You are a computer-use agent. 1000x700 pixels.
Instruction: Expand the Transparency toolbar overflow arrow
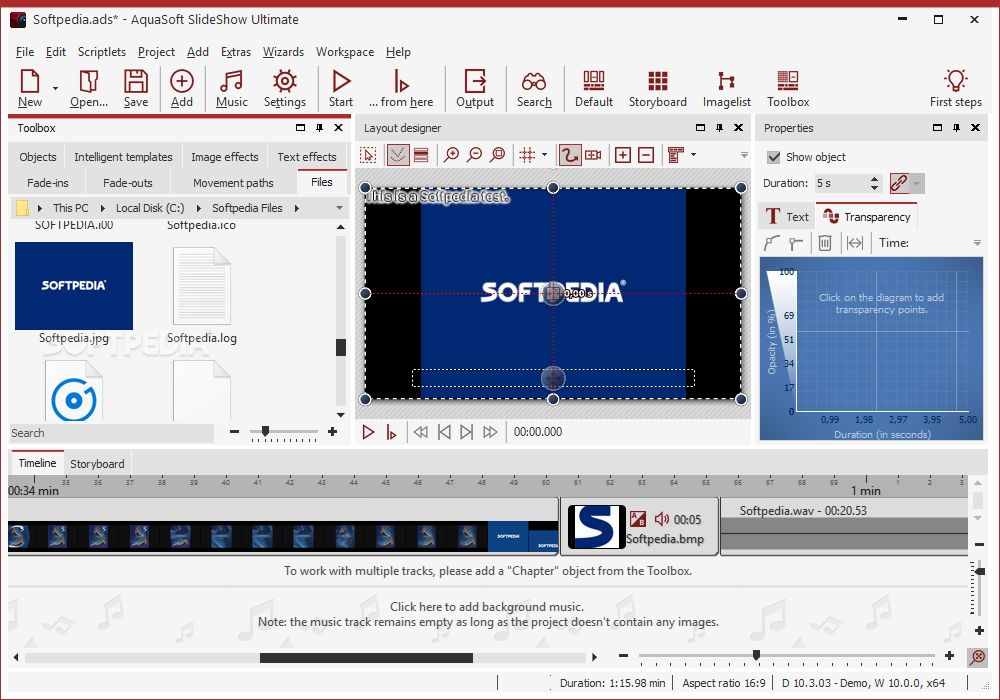[x=977, y=243]
